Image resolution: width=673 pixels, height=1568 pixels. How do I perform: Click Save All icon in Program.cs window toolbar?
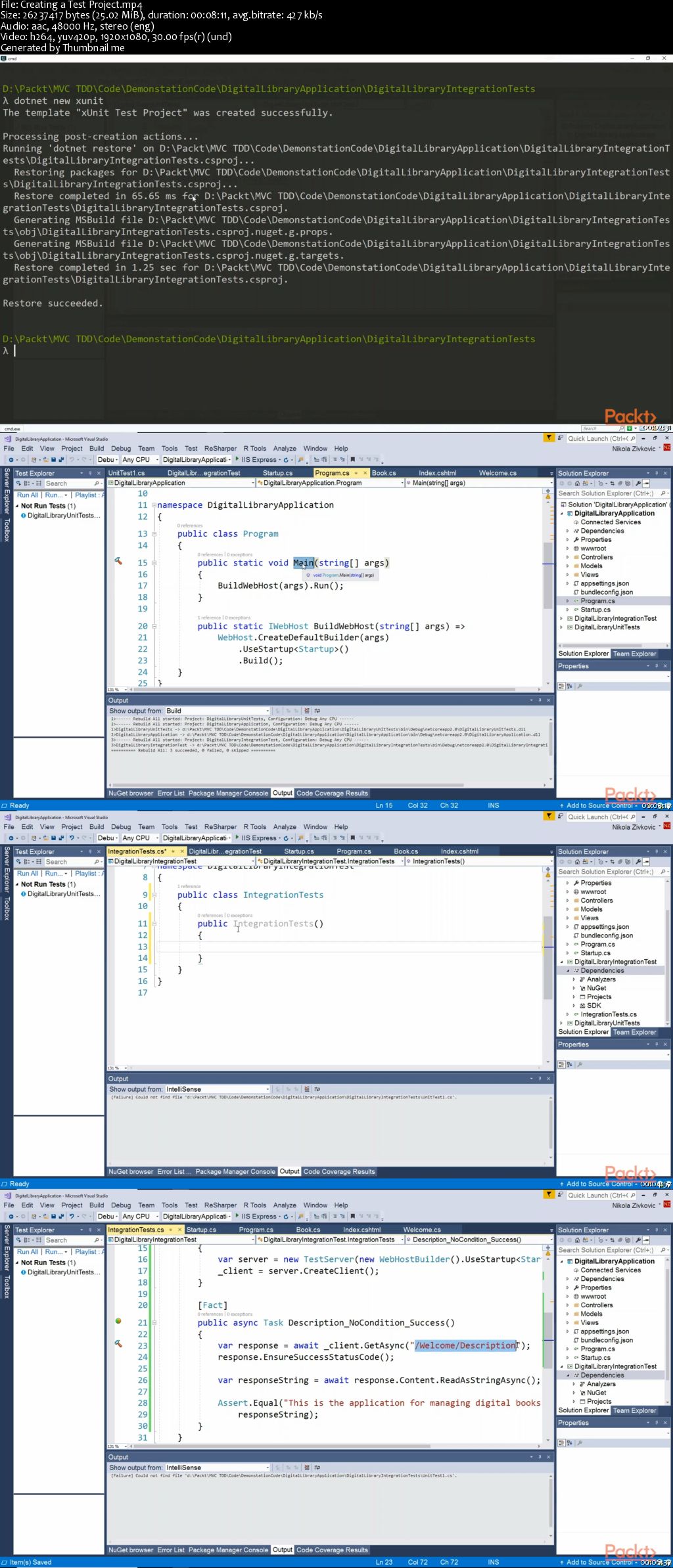click(x=61, y=460)
